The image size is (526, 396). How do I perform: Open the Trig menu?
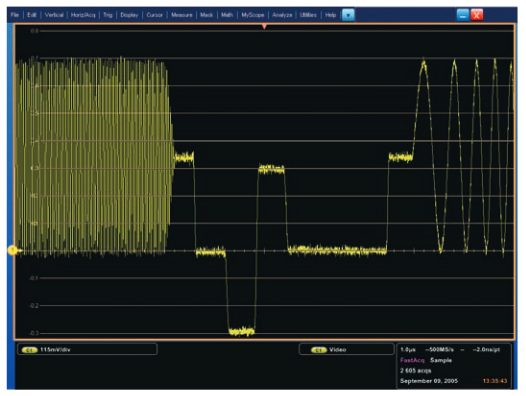(x=108, y=15)
